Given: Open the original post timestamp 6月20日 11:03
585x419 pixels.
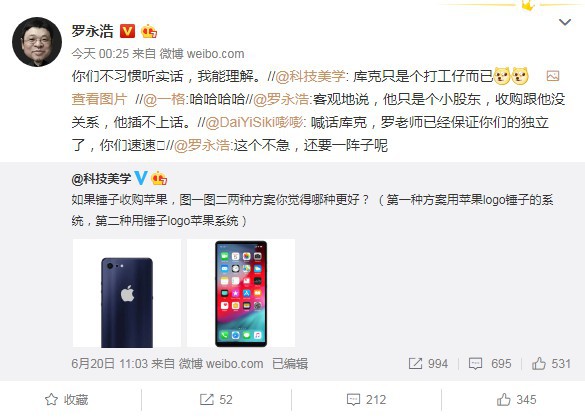Looking at the screenshot, I should [110, 363].
